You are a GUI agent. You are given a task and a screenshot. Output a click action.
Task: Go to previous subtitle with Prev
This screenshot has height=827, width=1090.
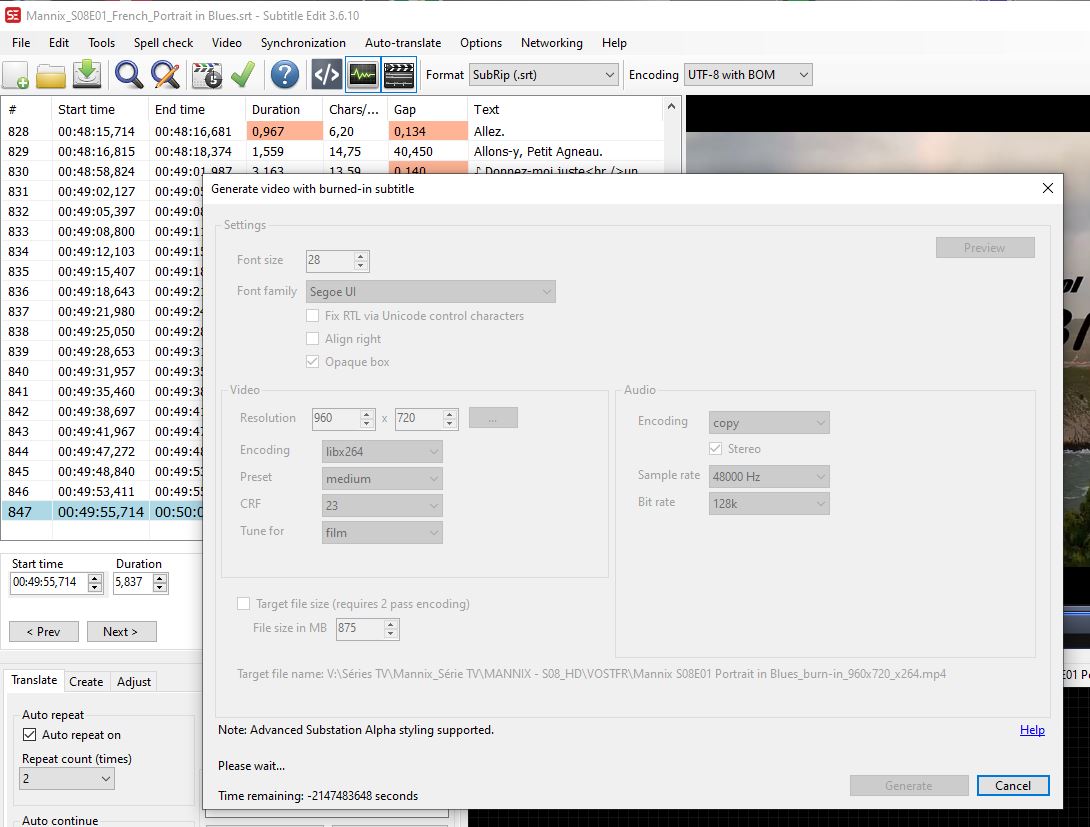[44, 632]
